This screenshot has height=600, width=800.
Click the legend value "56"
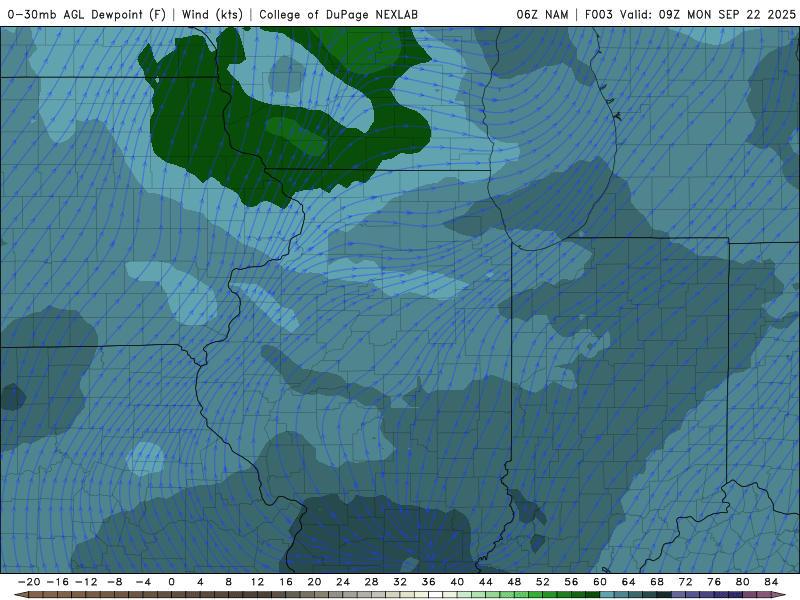tap(571, 582)
